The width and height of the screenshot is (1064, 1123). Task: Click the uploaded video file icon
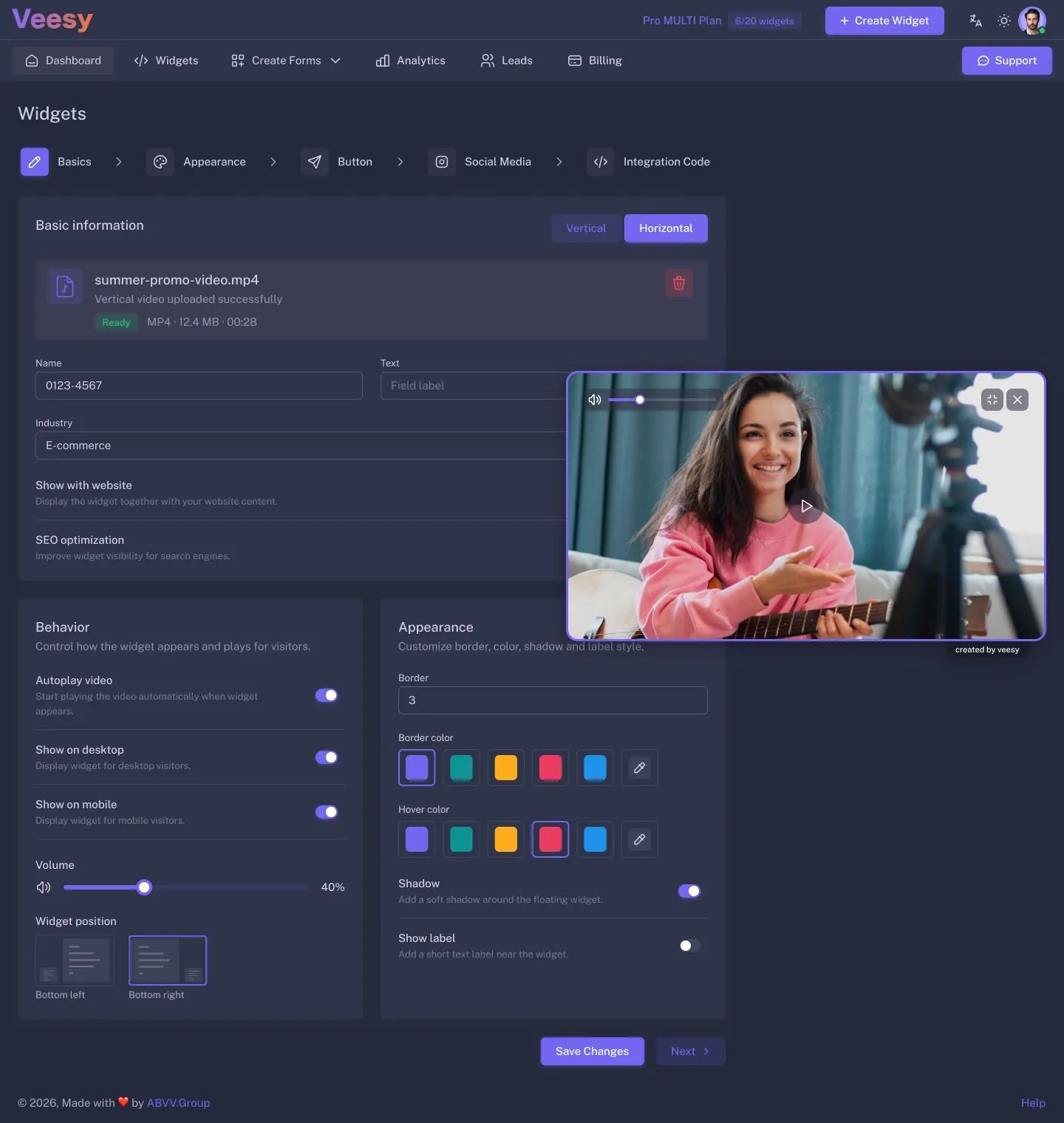[x=65, y=287]
